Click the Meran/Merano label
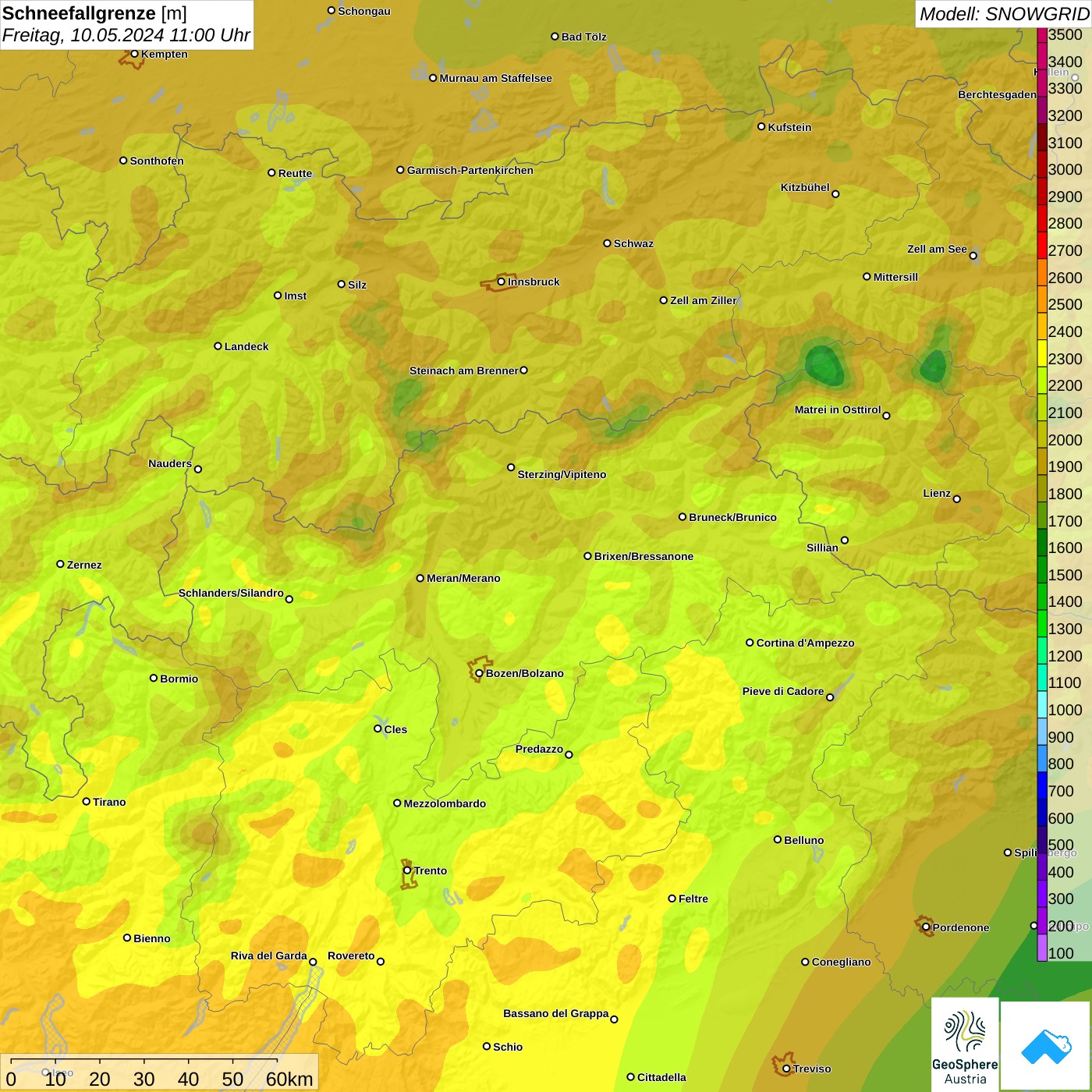 tap(463, 578)
